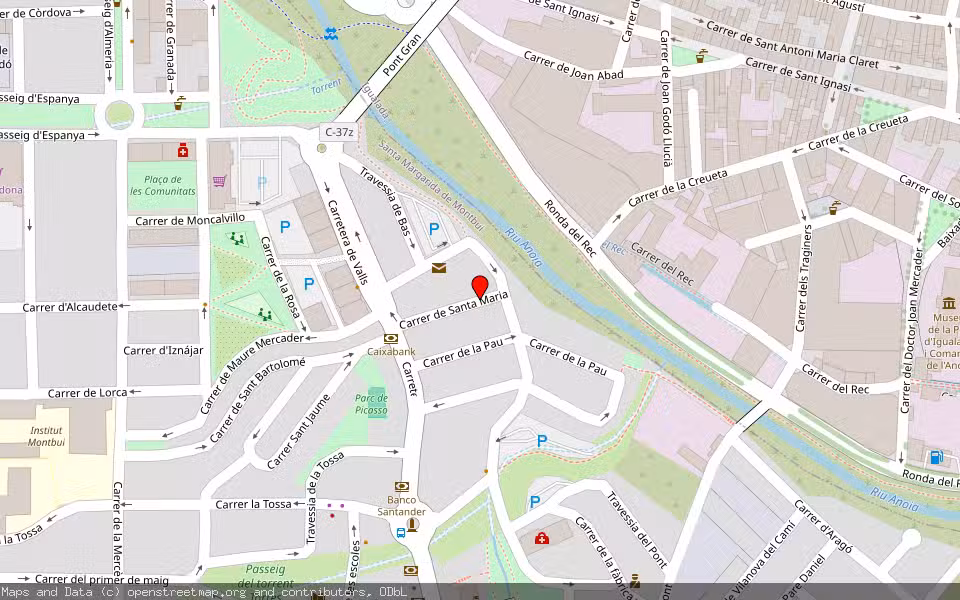The height and width of the screenshot is (600, 960).
Task: Select the Ronda del Rec label near Pont Gran
Action: [x=569, y=228]
